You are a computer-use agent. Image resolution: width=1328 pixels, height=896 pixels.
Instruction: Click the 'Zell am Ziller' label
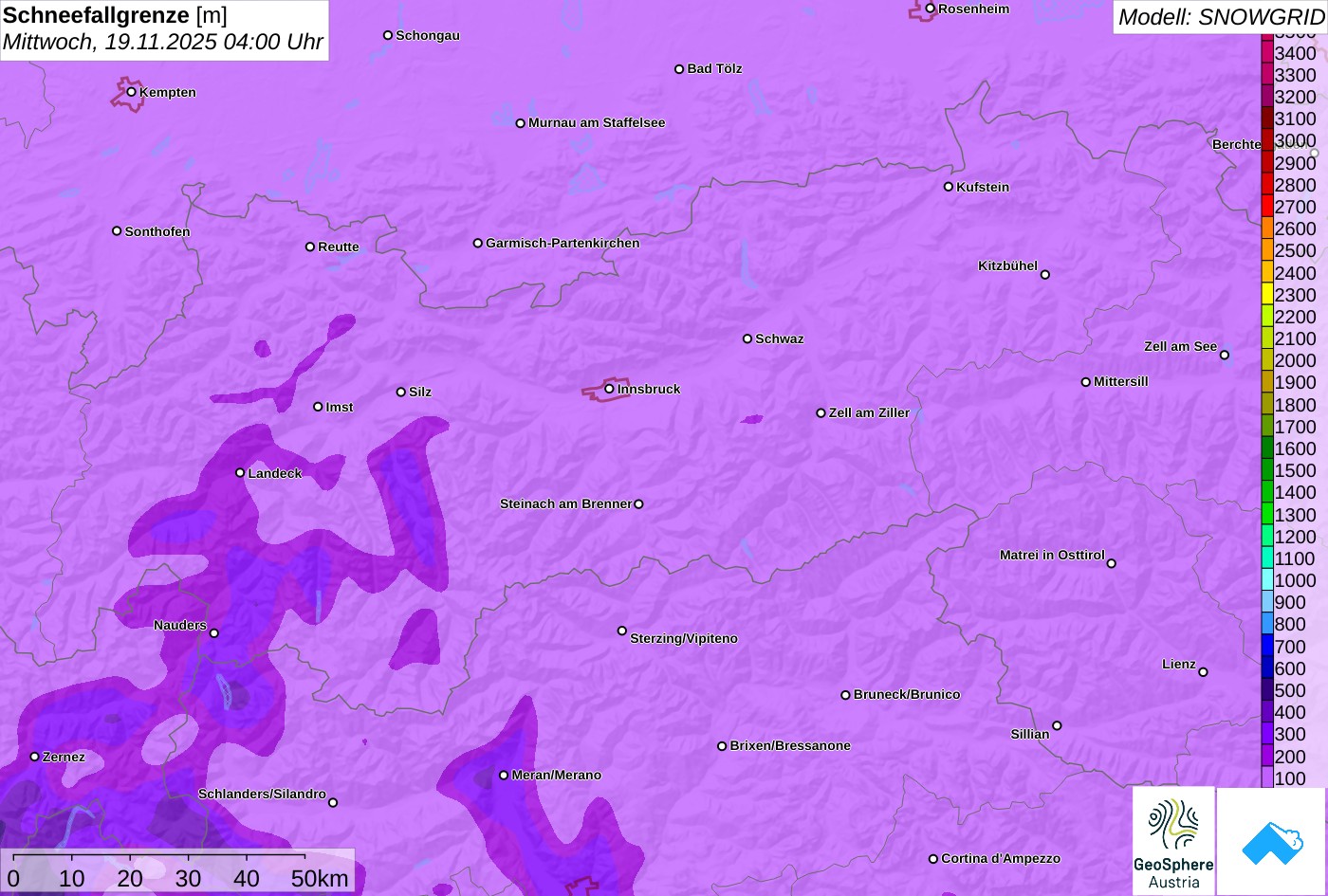coord(869,413)
